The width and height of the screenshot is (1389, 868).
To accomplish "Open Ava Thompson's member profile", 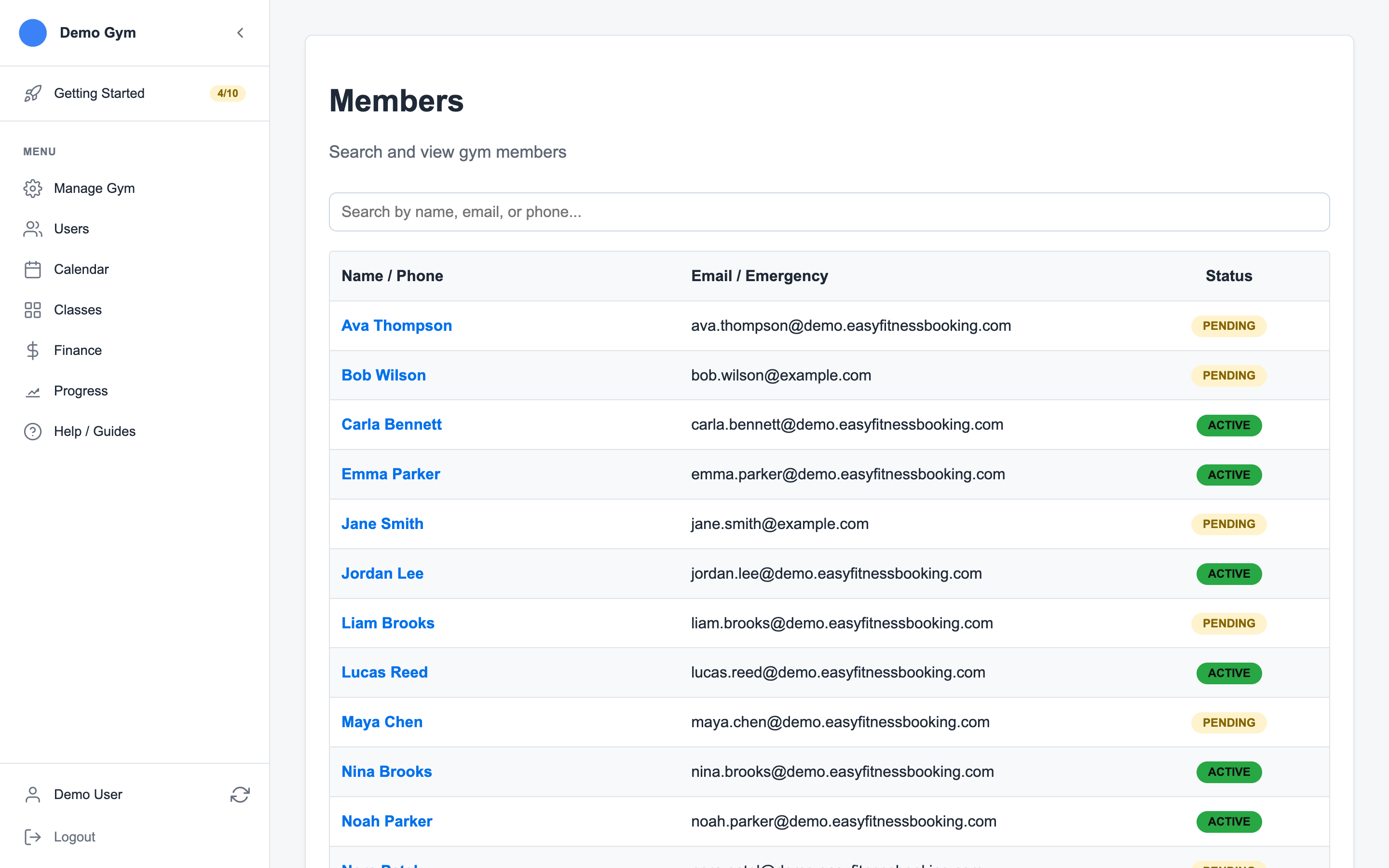I will pyautogui.click(x=396, y=325).
